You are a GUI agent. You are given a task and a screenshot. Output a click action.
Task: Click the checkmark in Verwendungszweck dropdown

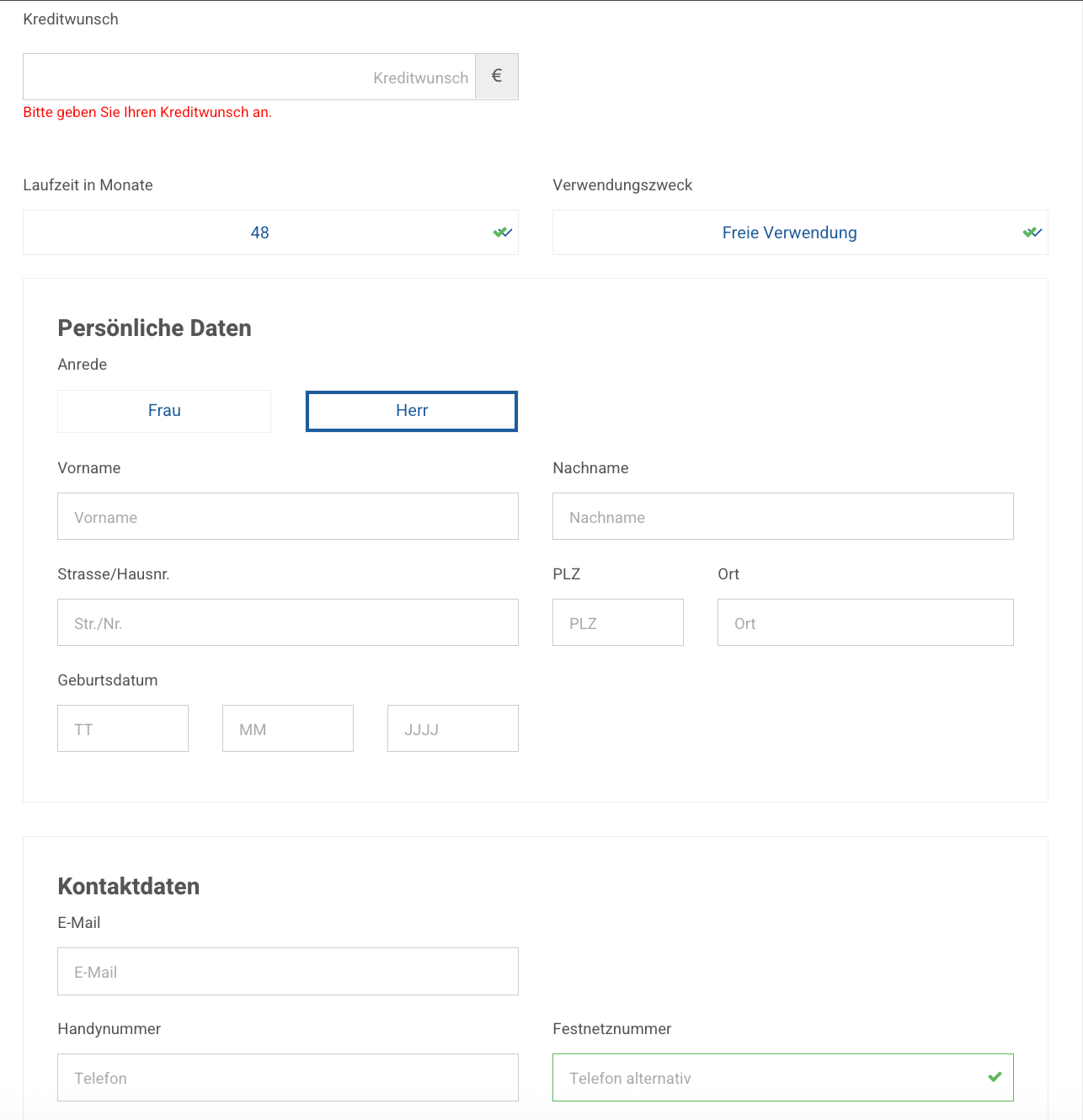pyautogui.click(x=1032, y=232)
